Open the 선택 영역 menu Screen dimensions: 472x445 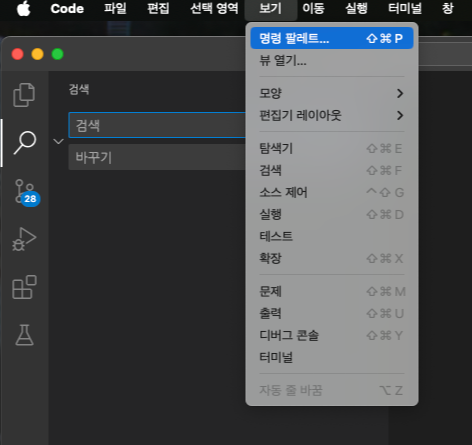pos(214,8)
